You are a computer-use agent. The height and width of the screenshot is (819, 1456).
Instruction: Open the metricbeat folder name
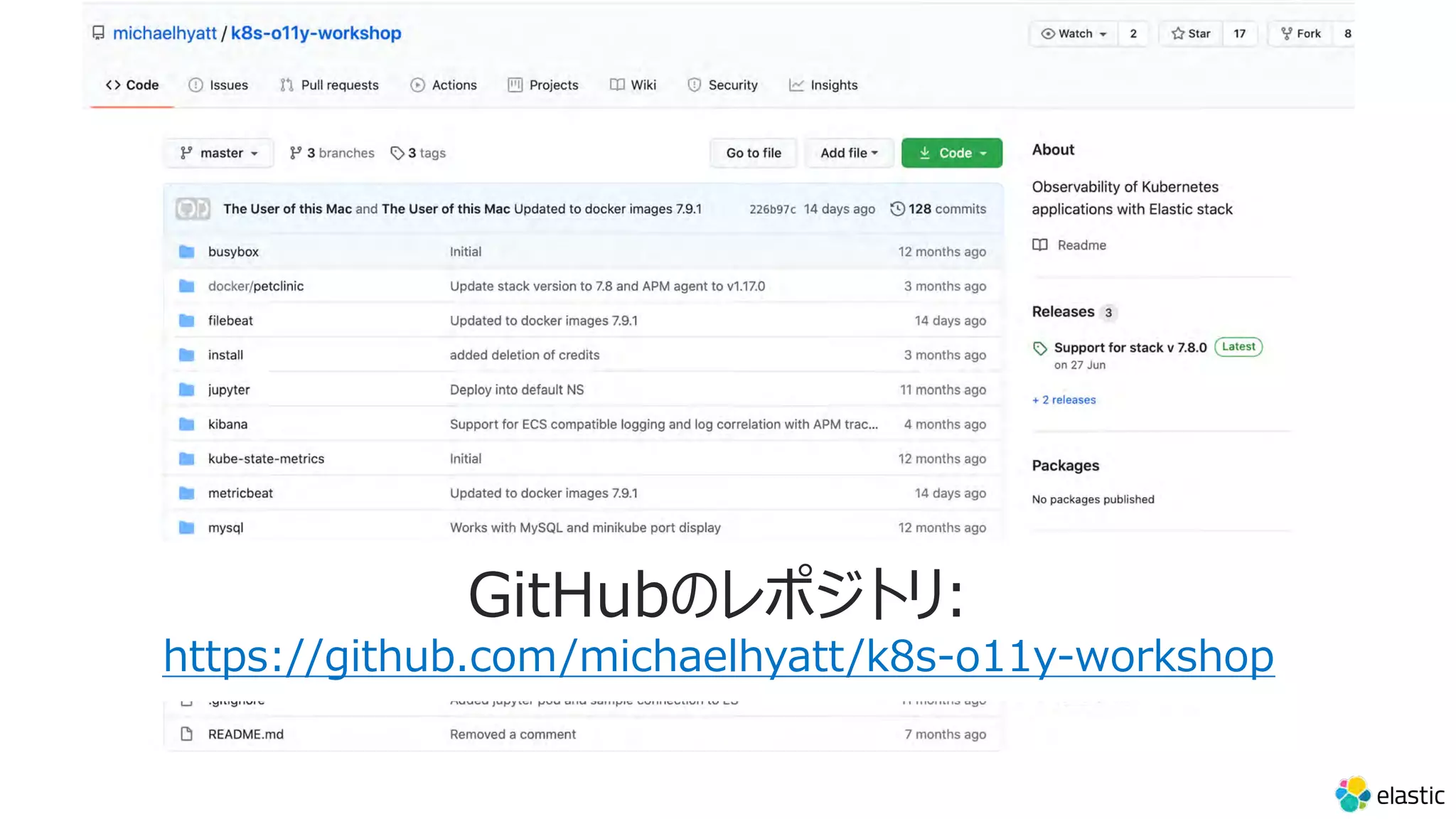(240, 493)
